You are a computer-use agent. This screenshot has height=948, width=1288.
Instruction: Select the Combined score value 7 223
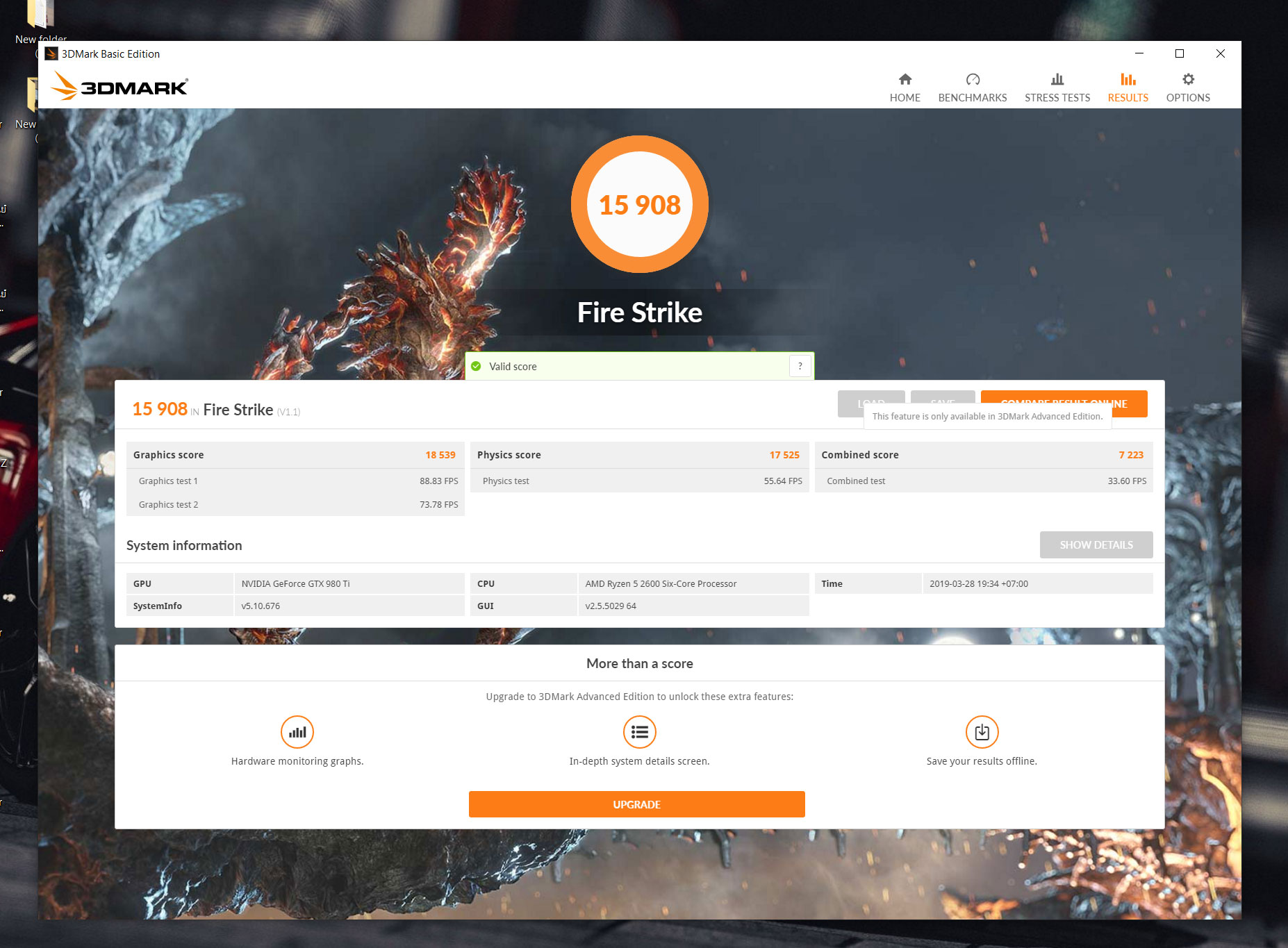pos(1130,455)
